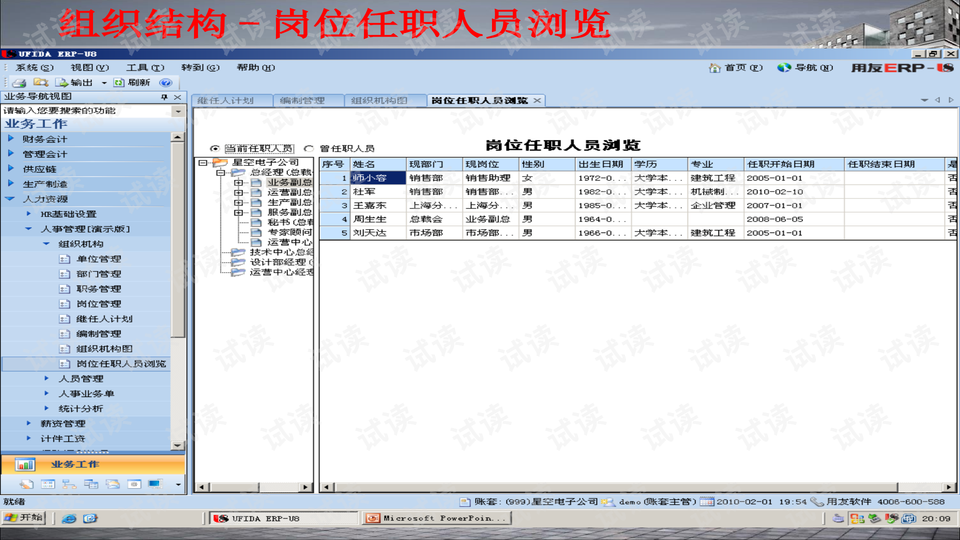Open the 视图(V) menu
This screenshot has width=960, height=540.
coord(89,67)
